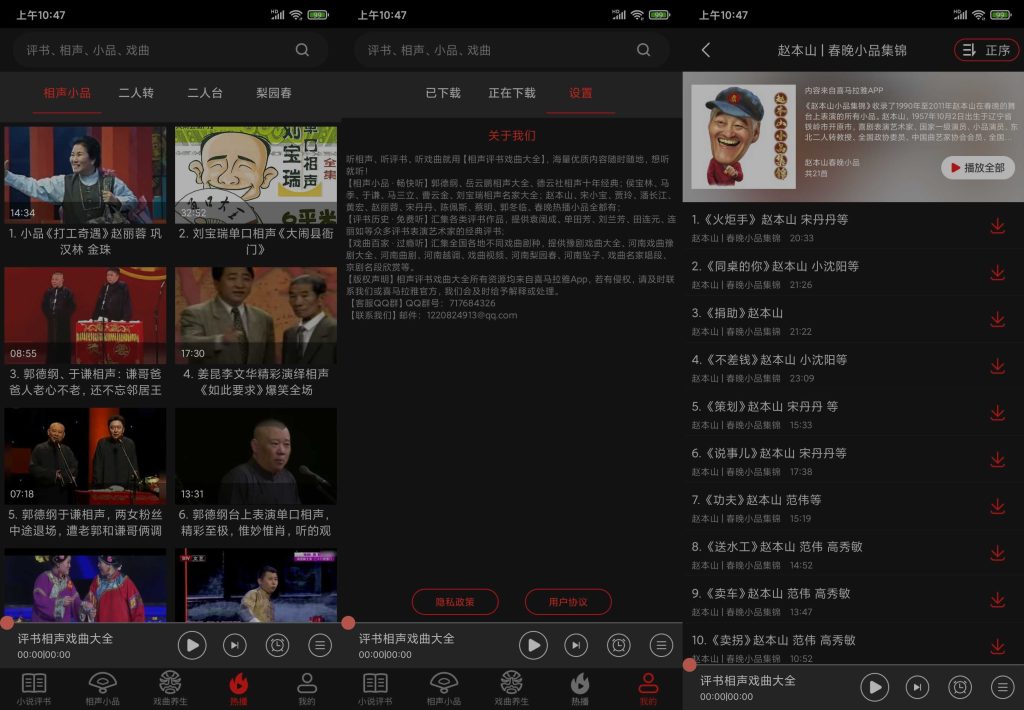1024x710 pixels.
Task: Tap the back arrow on 赵本山 page
Action: [706, 48]
